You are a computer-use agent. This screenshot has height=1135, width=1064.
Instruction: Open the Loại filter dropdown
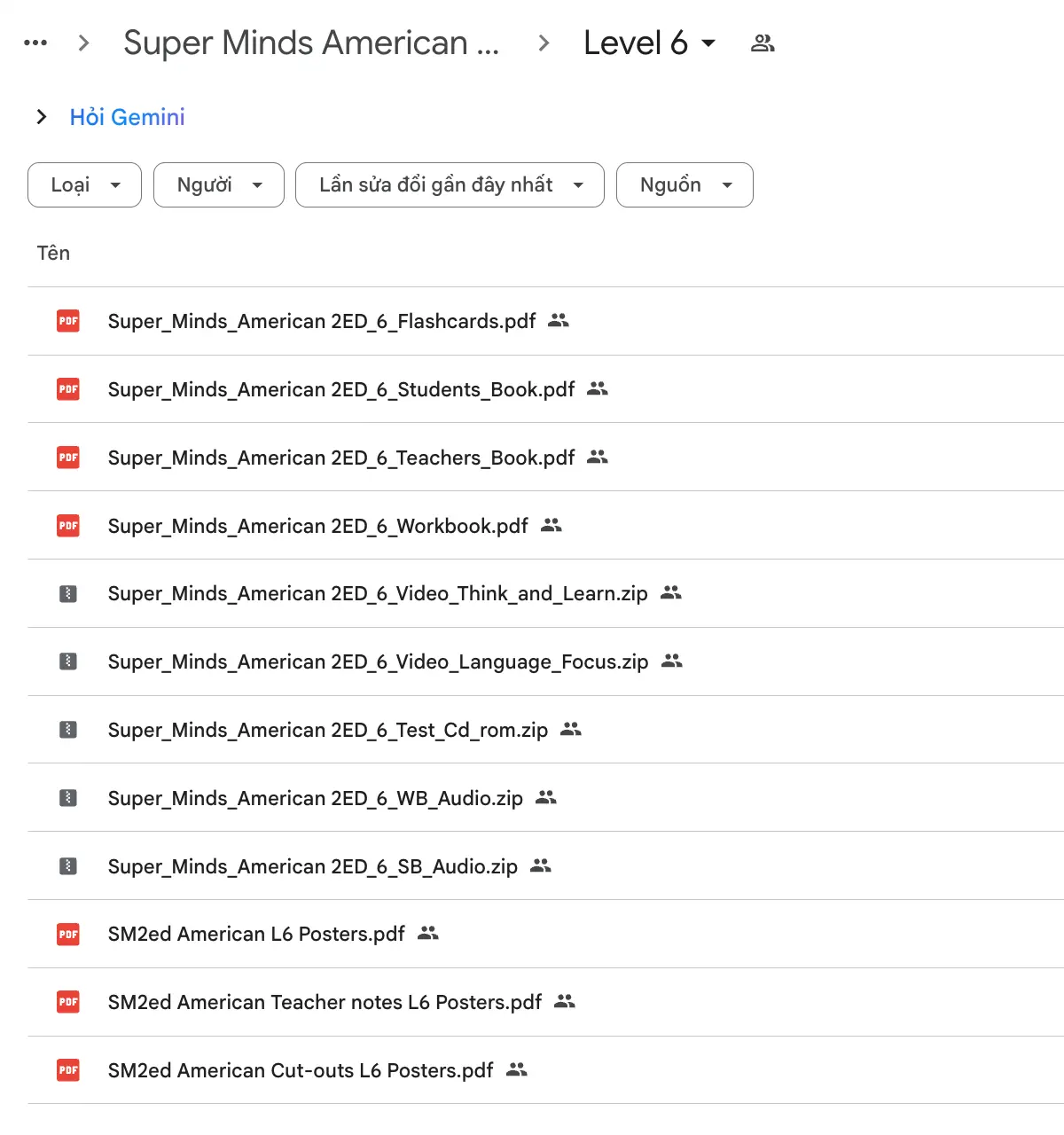pyautogui.click(x=84, y=184)
